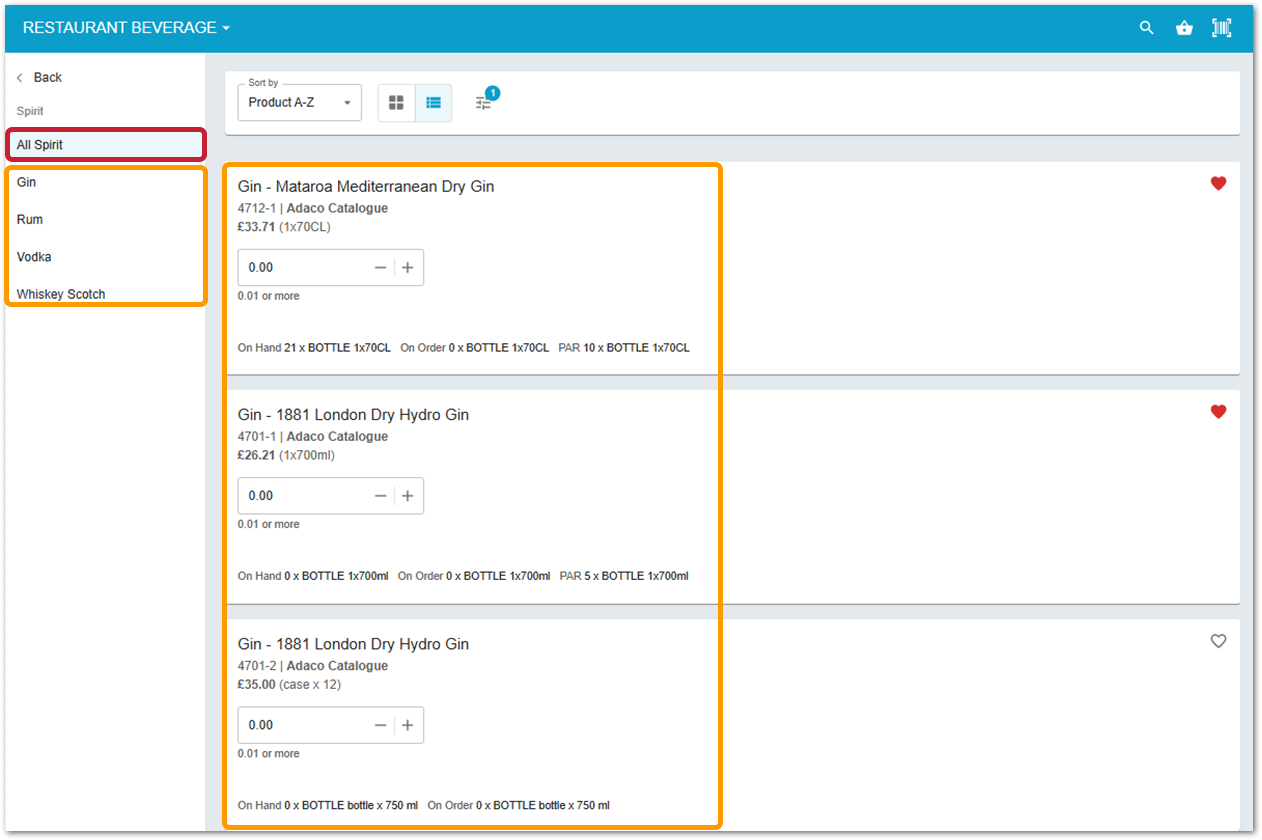Unfavorite the 1881 London Dry Hydro Gin bottle
Image resolution: width=1262 pixels, height=840 pixels.
click(x=1218, y=411)
